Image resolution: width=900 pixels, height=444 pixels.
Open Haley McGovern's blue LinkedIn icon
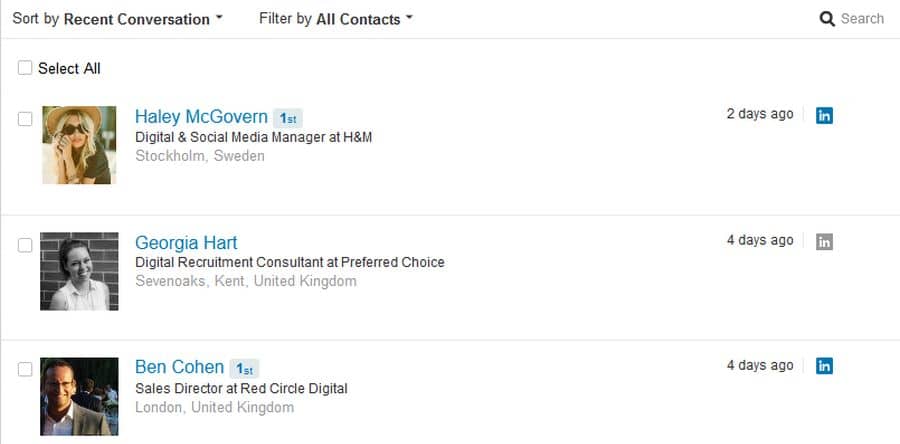(x=824, y=115)
